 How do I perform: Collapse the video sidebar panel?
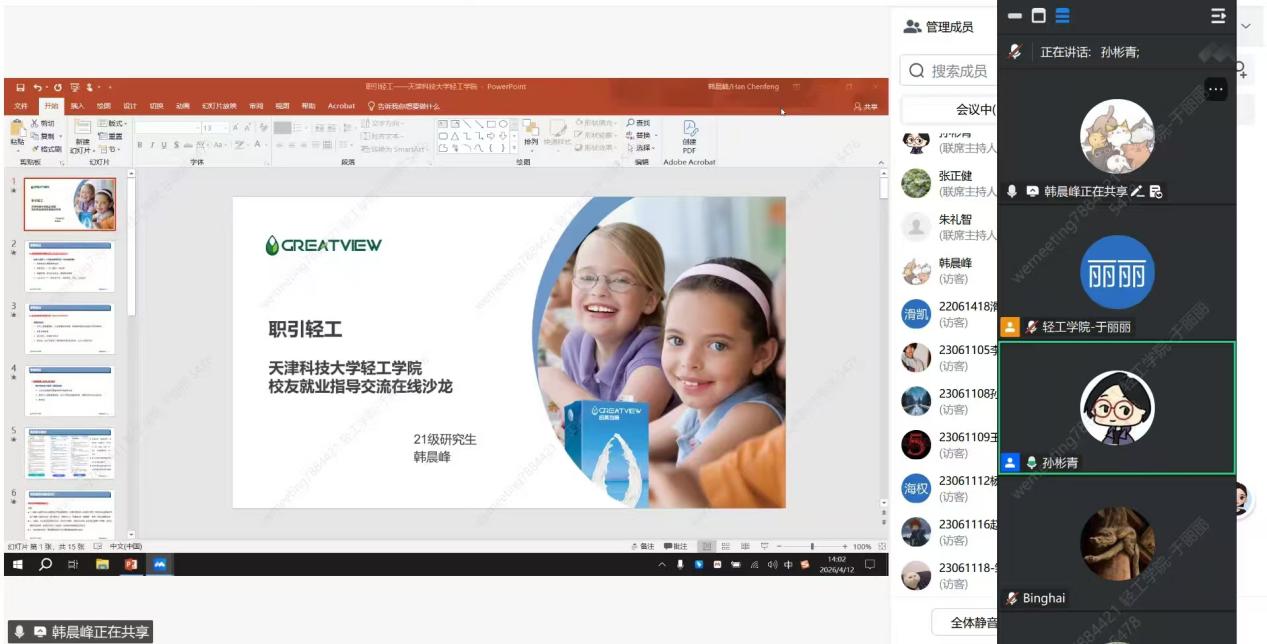click(x=1218, y=16)
